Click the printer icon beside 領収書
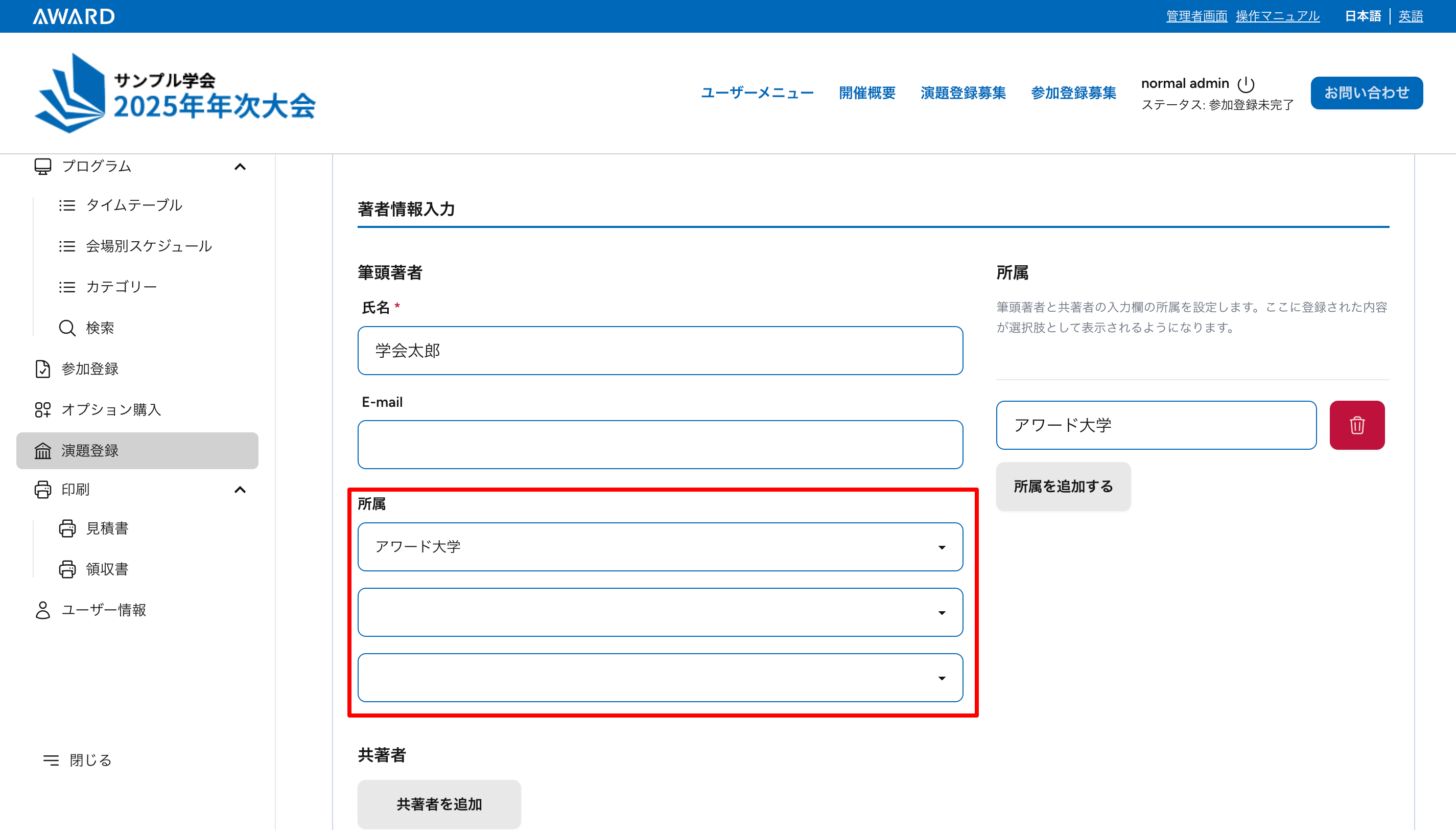1456x830 pixels. tap(67, 569)
